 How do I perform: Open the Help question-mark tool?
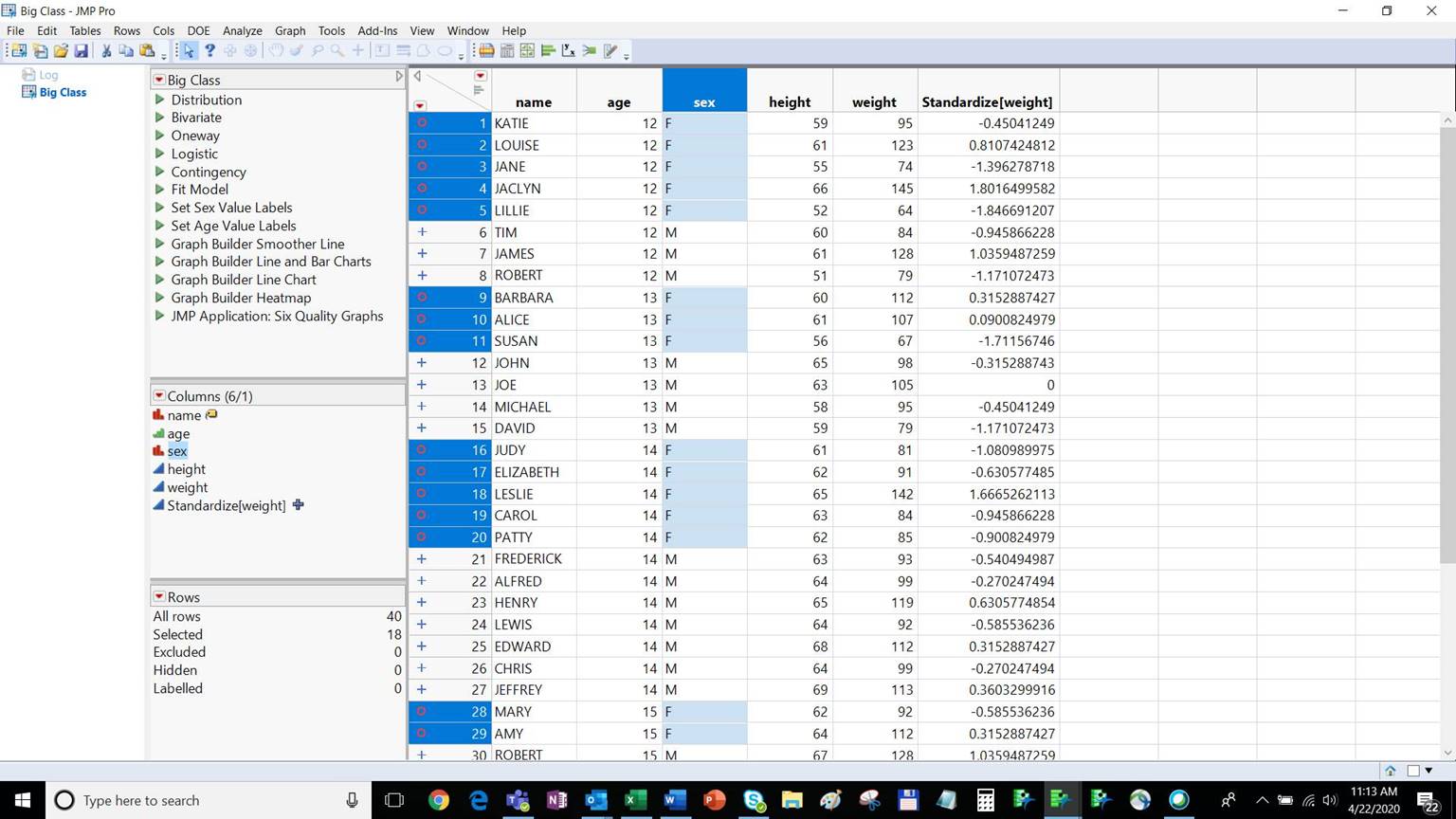(x=210, y=50)
